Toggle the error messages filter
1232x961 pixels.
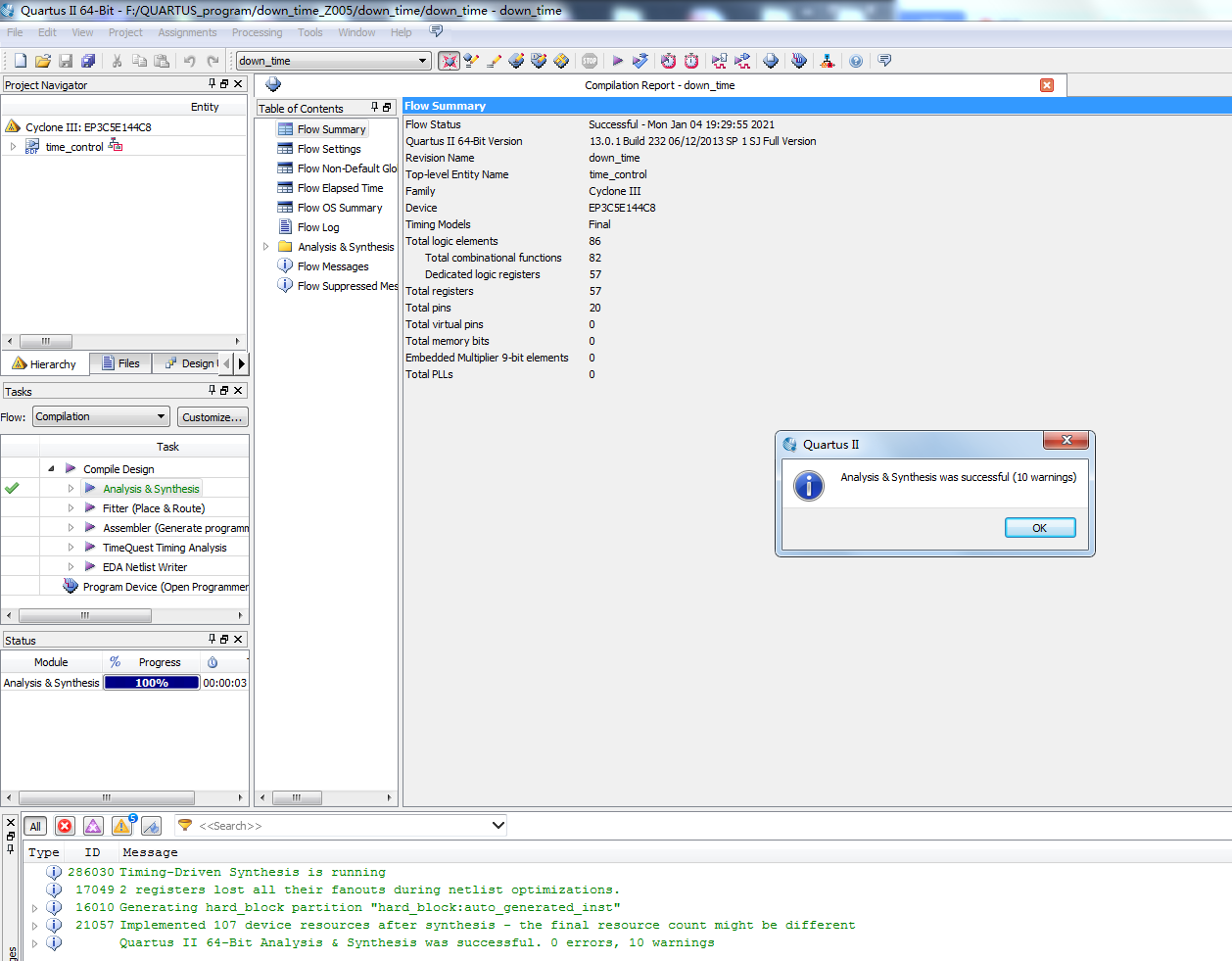click(x=65, y=826)
